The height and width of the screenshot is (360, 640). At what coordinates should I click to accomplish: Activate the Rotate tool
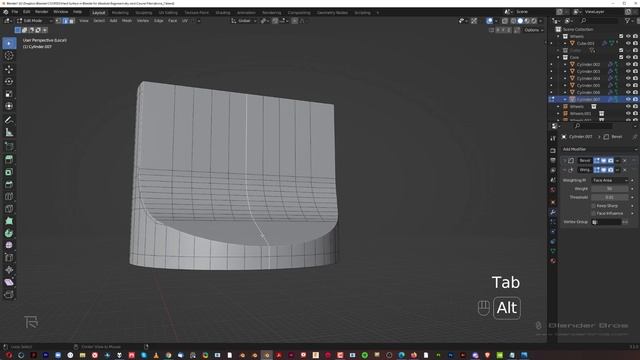[x=9, y=81]
